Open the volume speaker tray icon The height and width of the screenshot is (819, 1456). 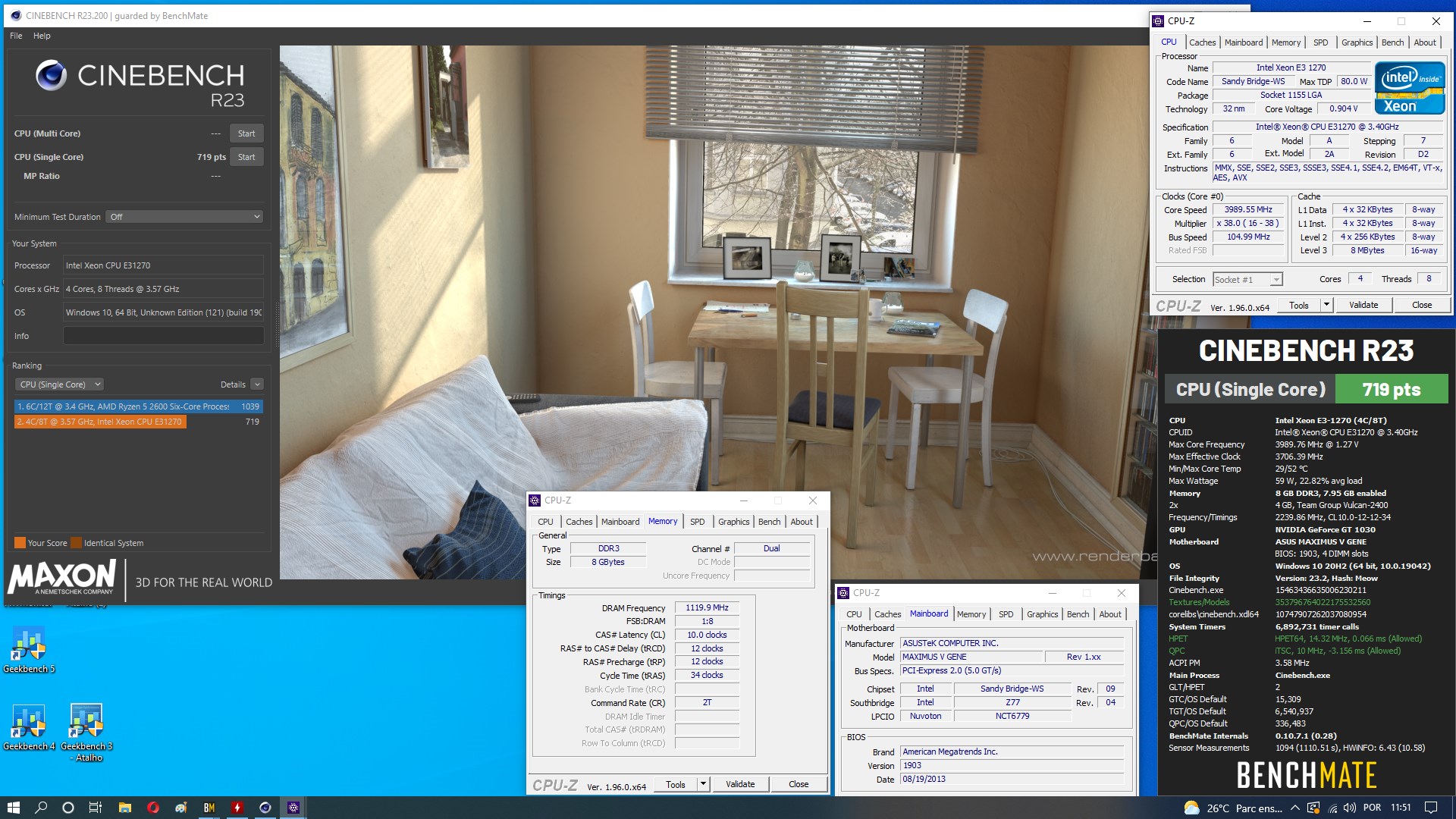[1350, 808]
